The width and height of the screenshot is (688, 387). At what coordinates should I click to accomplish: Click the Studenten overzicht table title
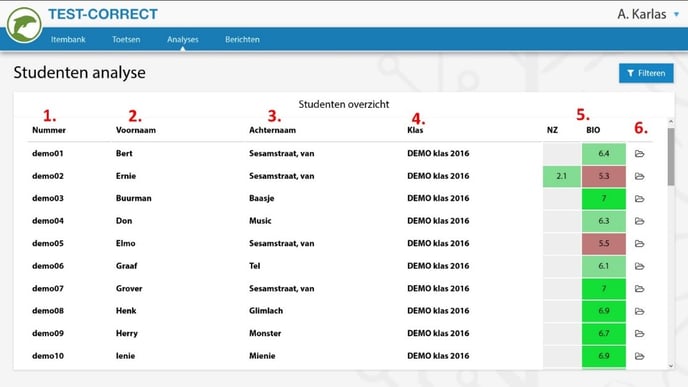pos(344,104)
